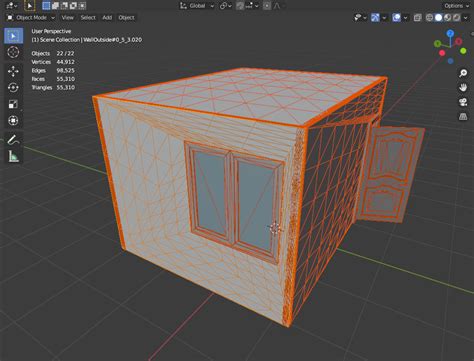The height and width of the screenshot is (361, 474).
Task: Open the overlays settings dropdown arrow
Action: 405,17
